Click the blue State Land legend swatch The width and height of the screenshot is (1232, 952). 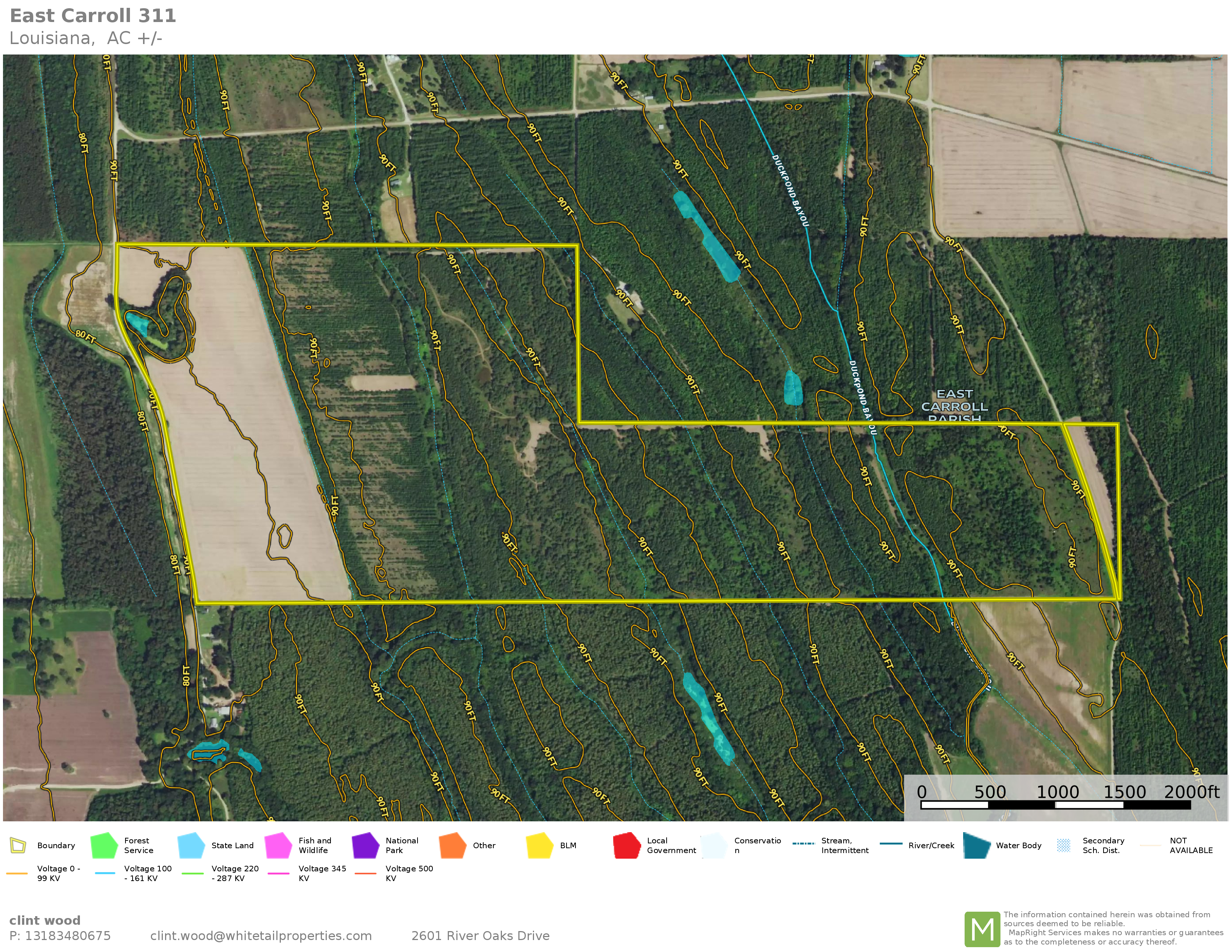click(191, 845)
